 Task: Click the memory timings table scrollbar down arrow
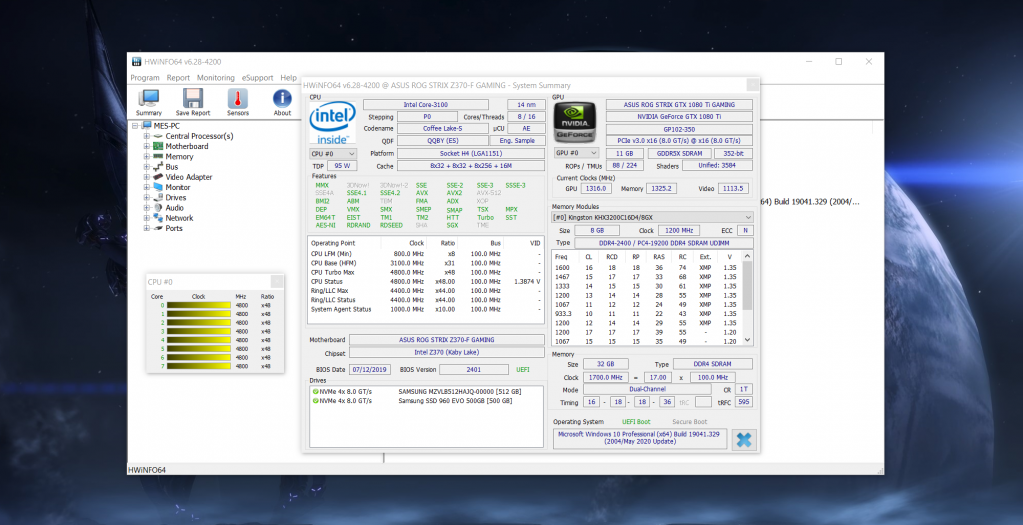(748, 341)
